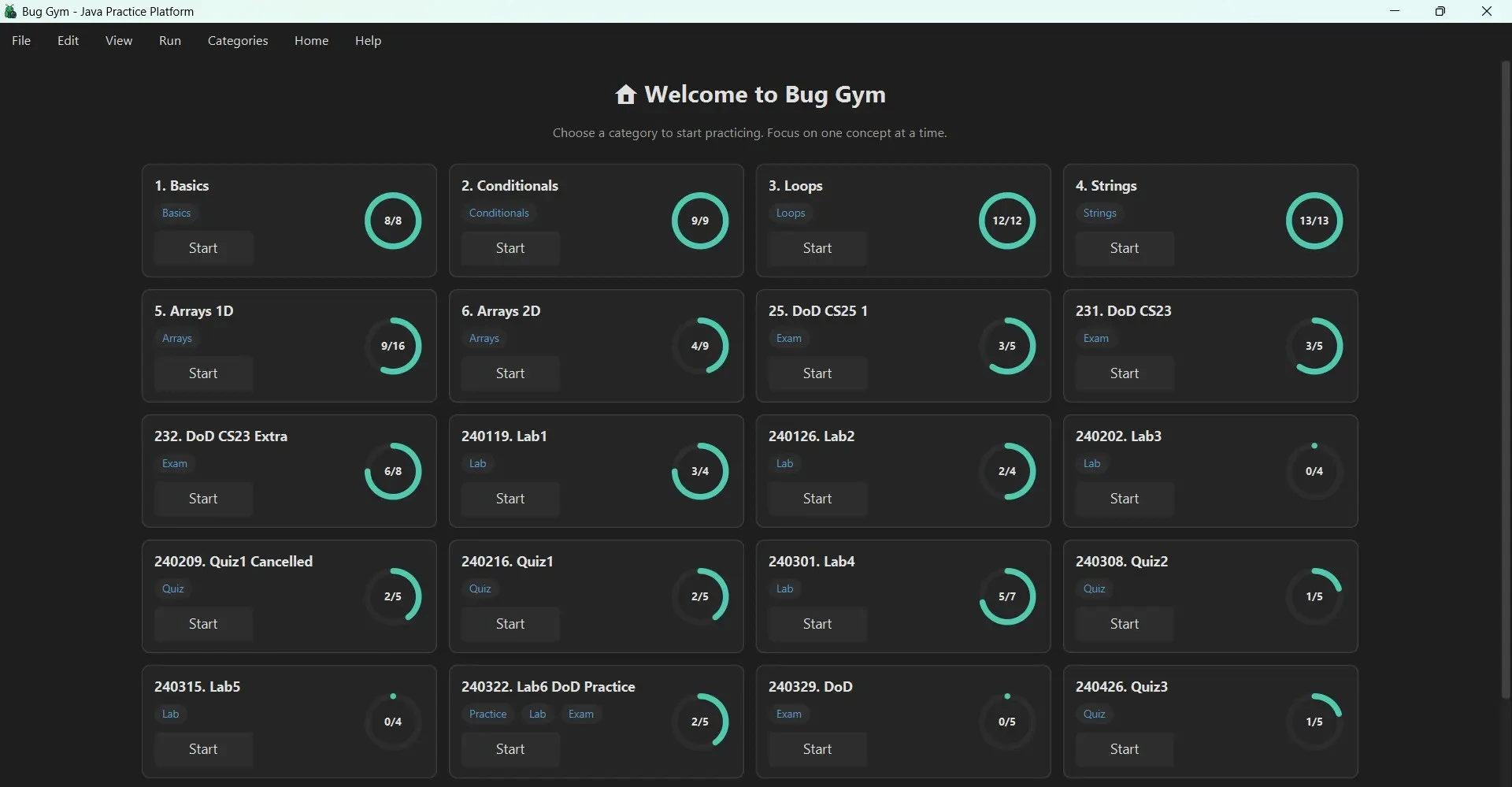Click the 13/13 progress ring on Strings
Viewport: 1512px width, 787px height.
click(x=1314, y=221)
